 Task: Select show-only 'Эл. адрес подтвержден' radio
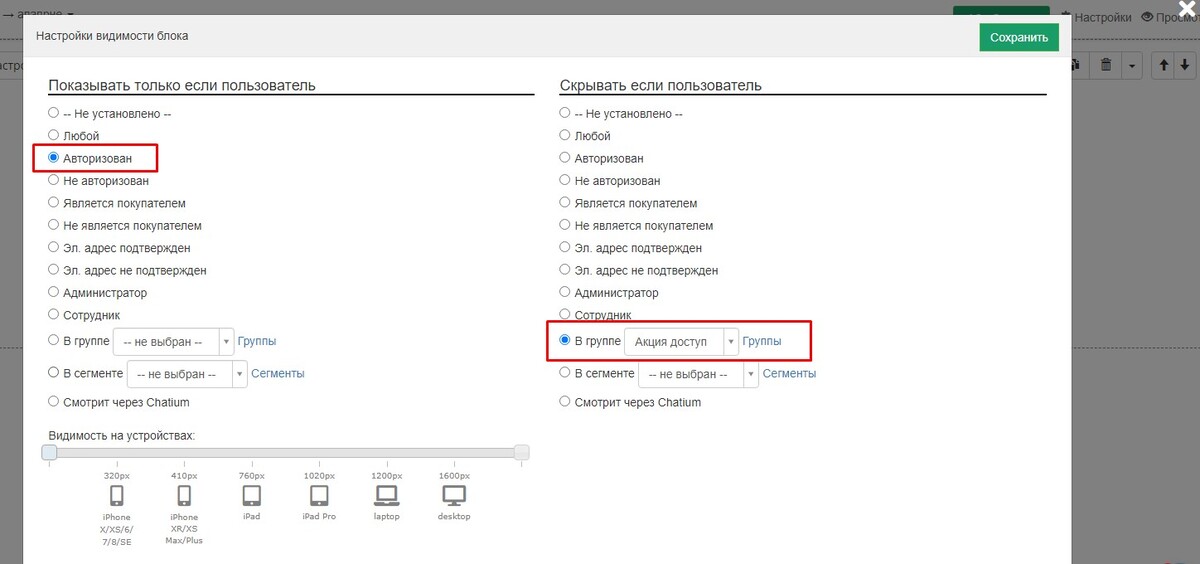(x=54, y=247)
